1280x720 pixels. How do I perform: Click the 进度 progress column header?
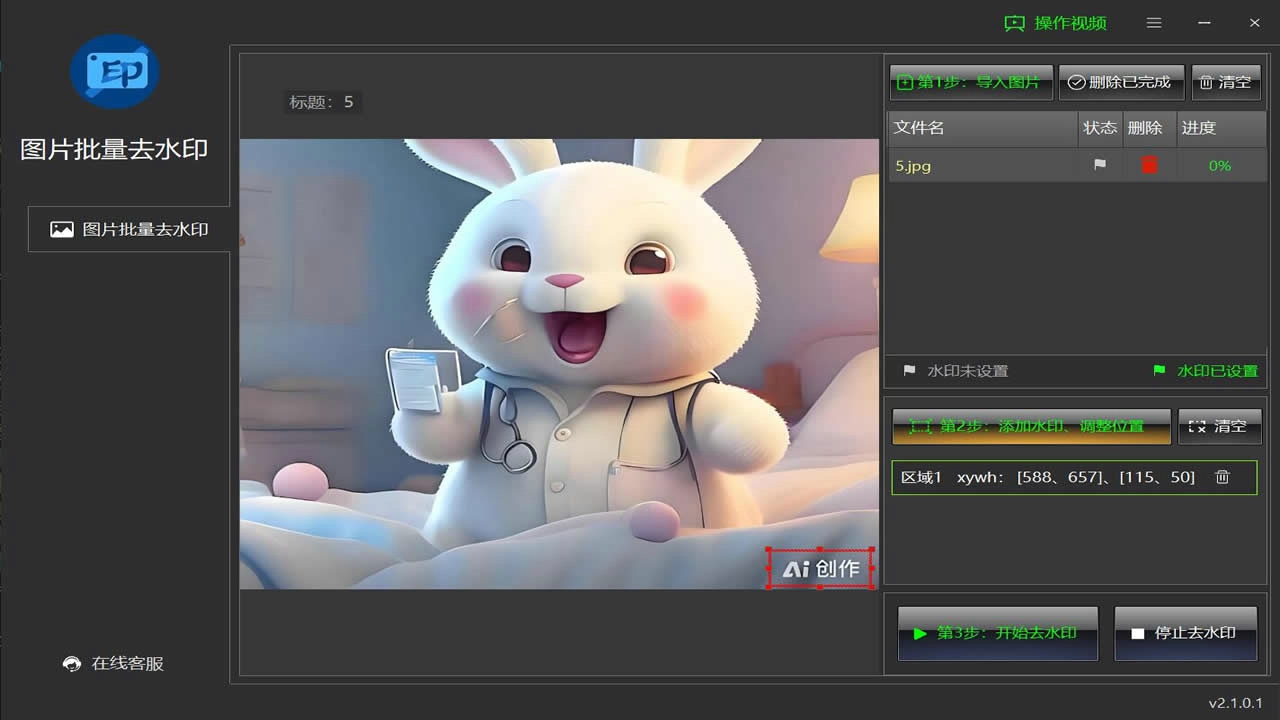pyautogui.click(x=1220, y=128)
